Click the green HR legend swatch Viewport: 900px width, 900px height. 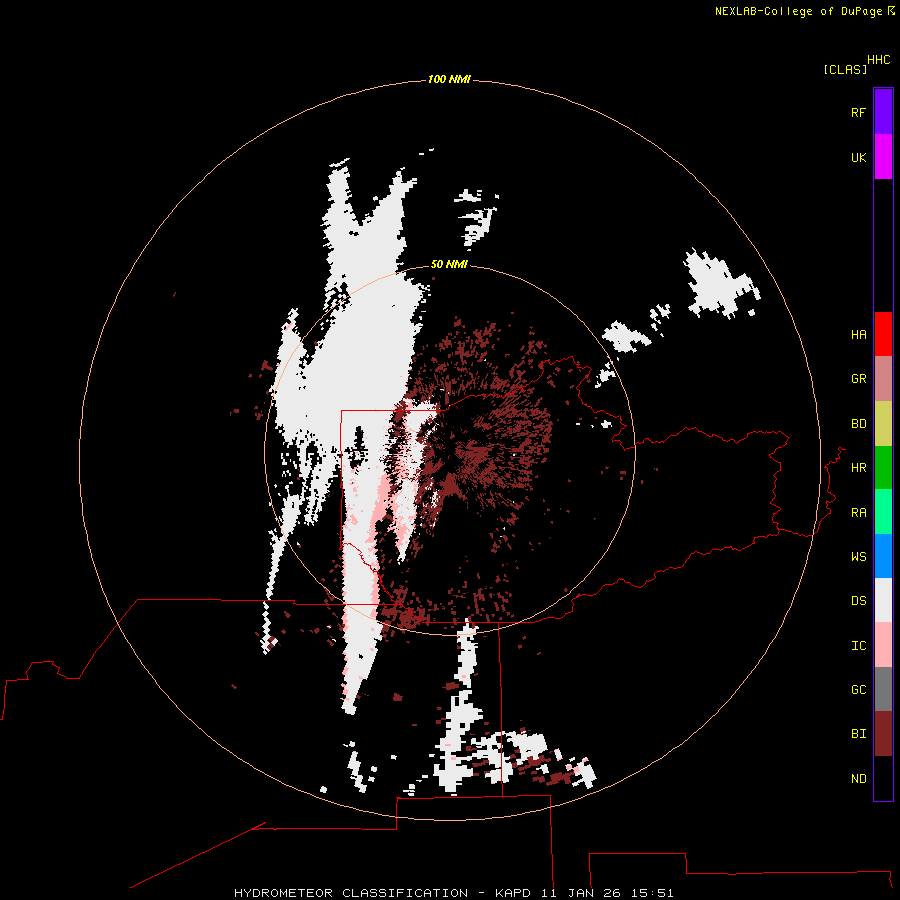pos(883,468)
